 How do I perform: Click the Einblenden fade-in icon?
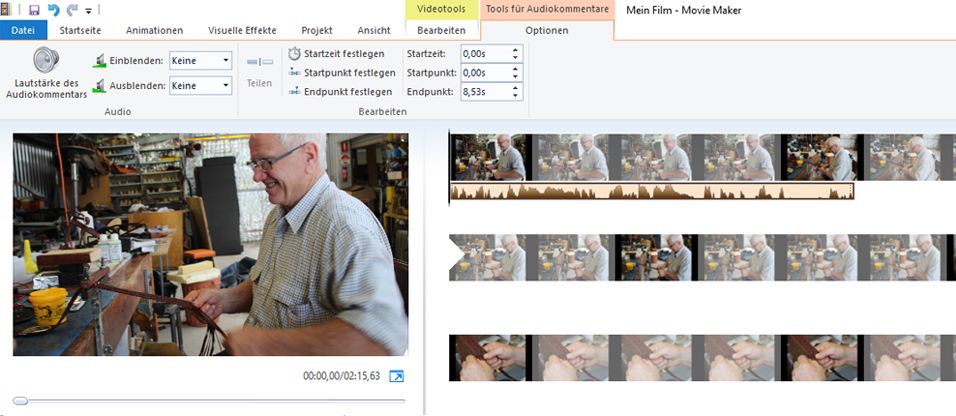(99, 60)
